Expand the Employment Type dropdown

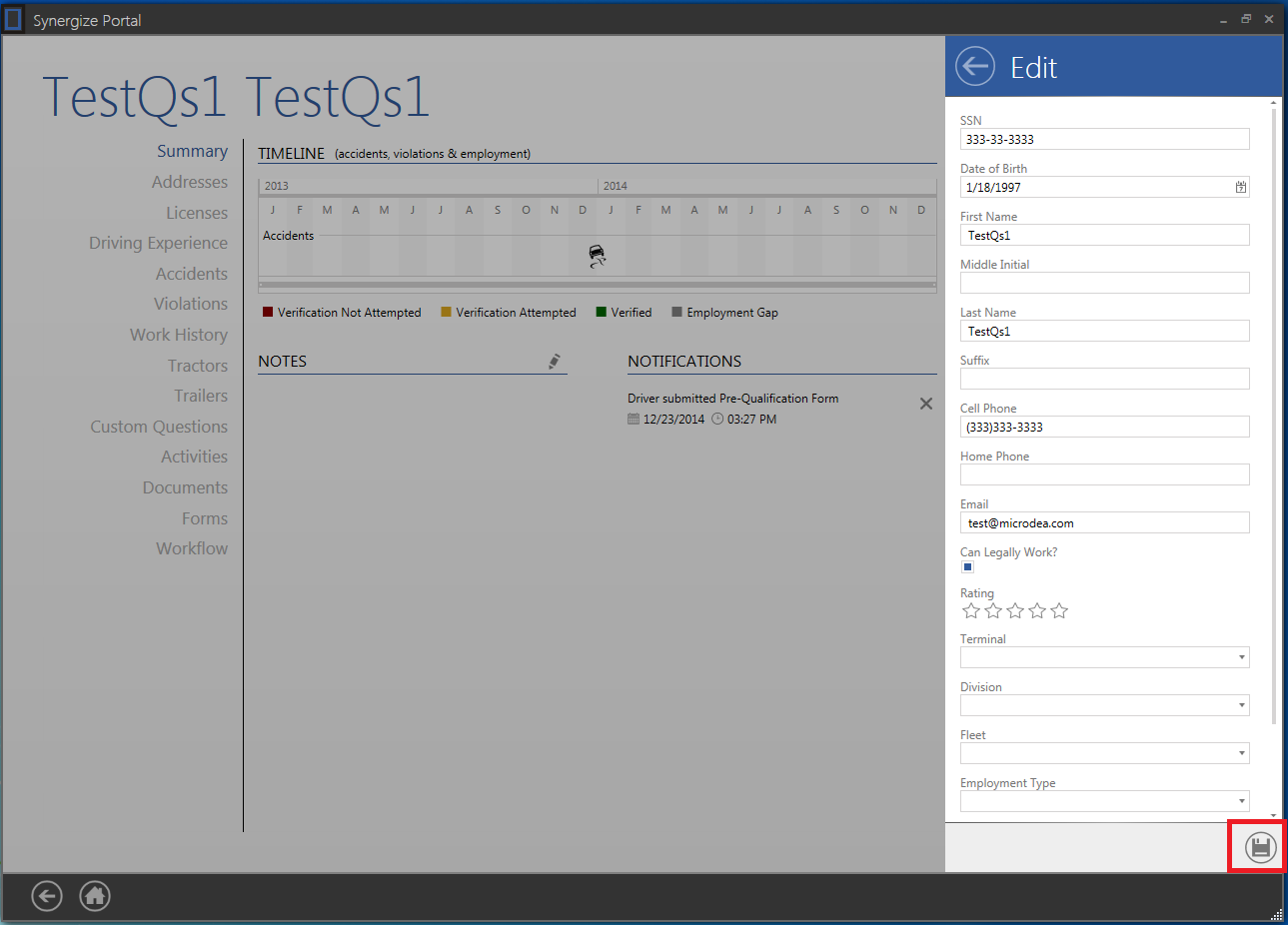point(1242,801)
